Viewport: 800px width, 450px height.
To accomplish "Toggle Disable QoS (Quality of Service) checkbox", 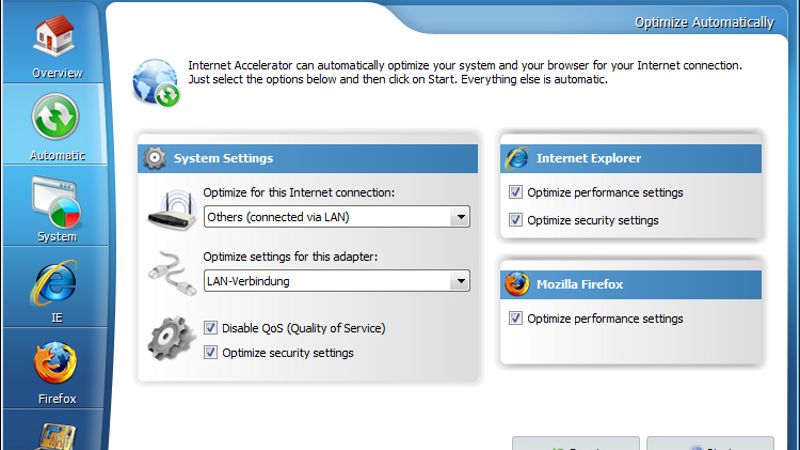I will click(211, 328).
